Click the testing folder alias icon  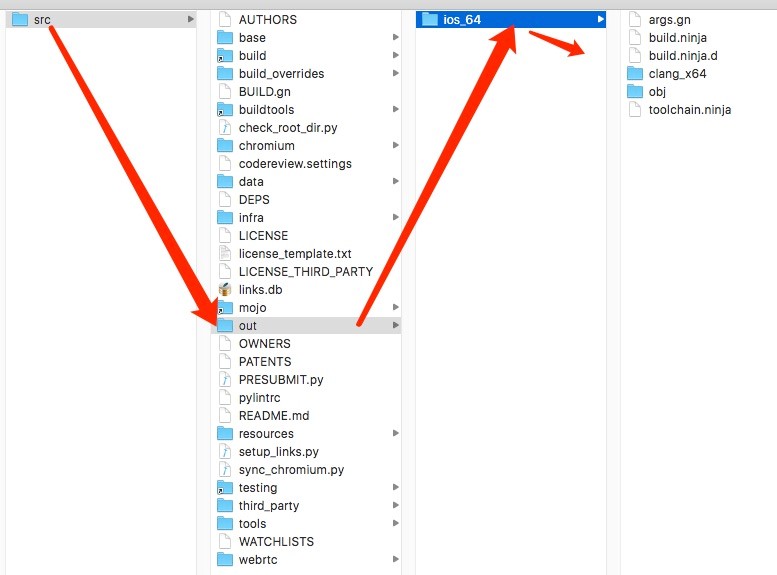coord(225,488)
